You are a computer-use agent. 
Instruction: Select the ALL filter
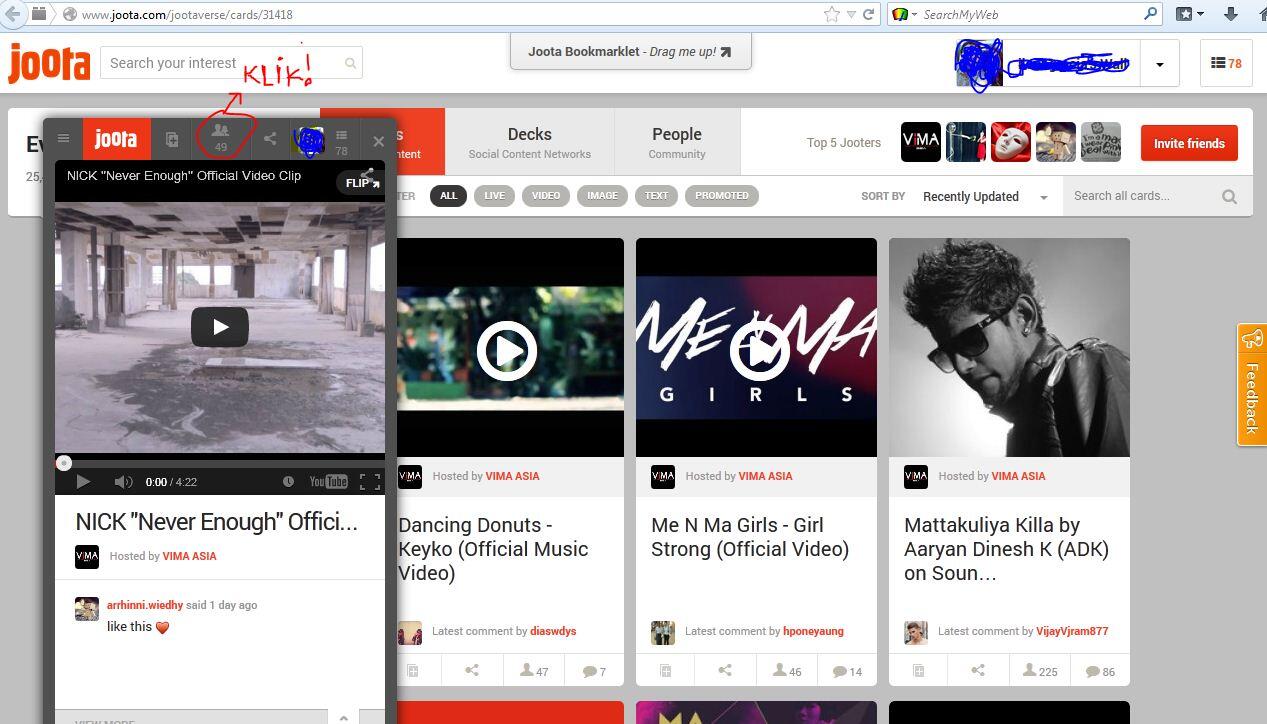pos(448,196)
